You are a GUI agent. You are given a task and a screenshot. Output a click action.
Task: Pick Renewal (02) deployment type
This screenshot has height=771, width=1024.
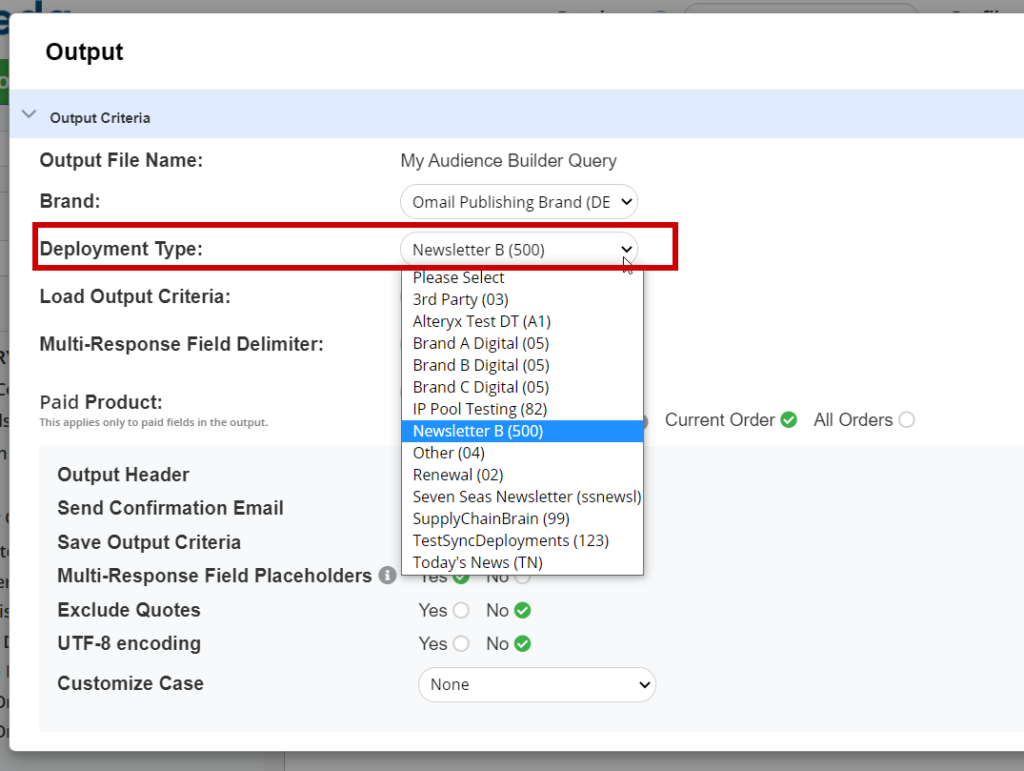pyautogui.click(x=457, y=475)
